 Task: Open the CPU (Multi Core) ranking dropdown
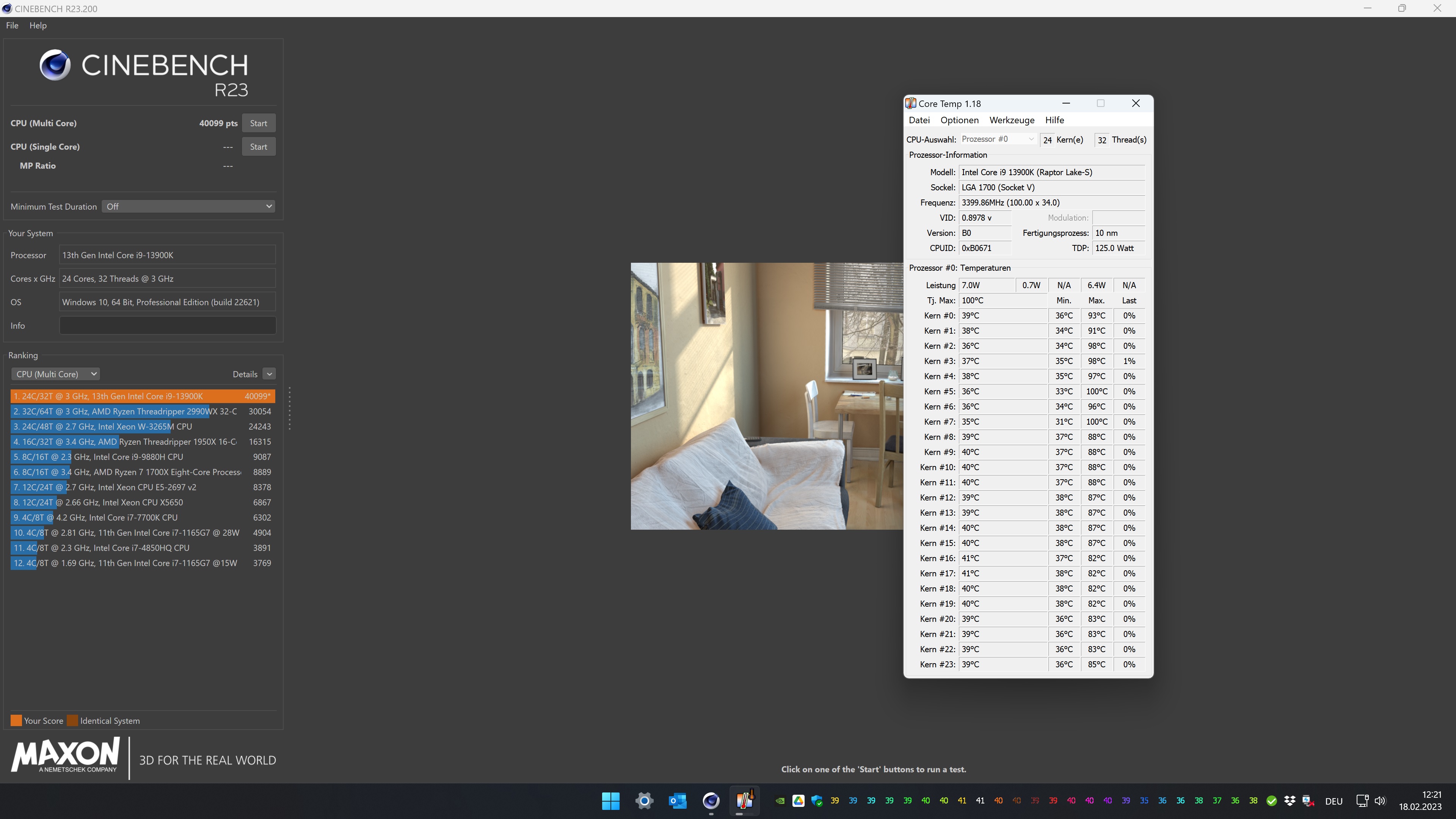(x=56, y=374)
